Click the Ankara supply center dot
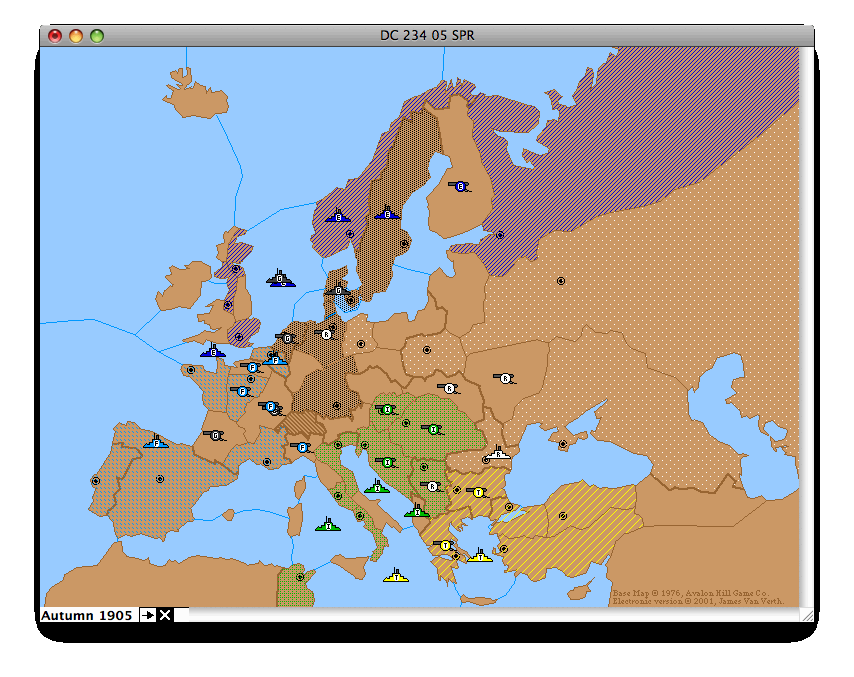Screen dimensions: 854x677 (x=563, y=515)
